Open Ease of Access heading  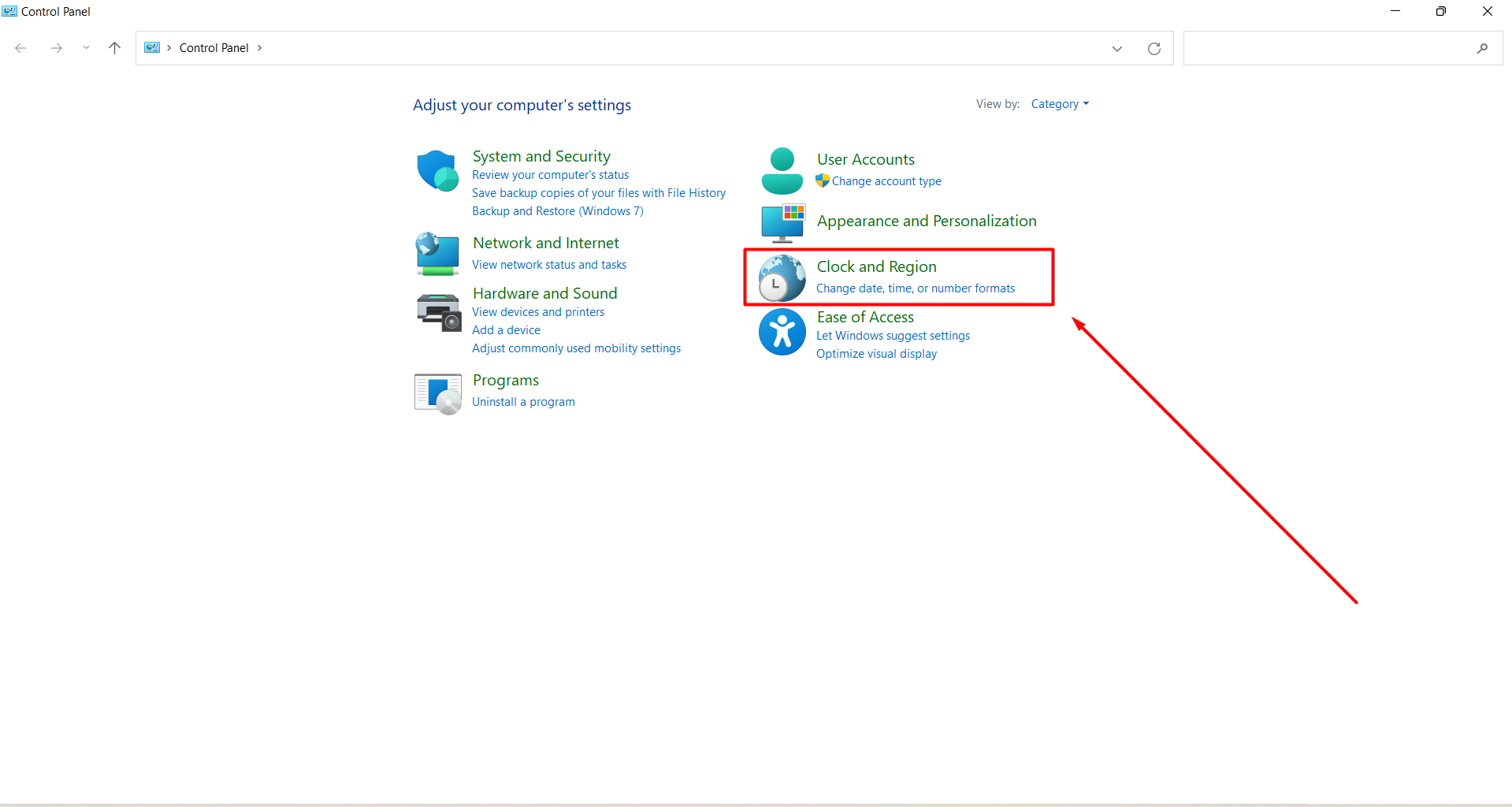(865, 317)
